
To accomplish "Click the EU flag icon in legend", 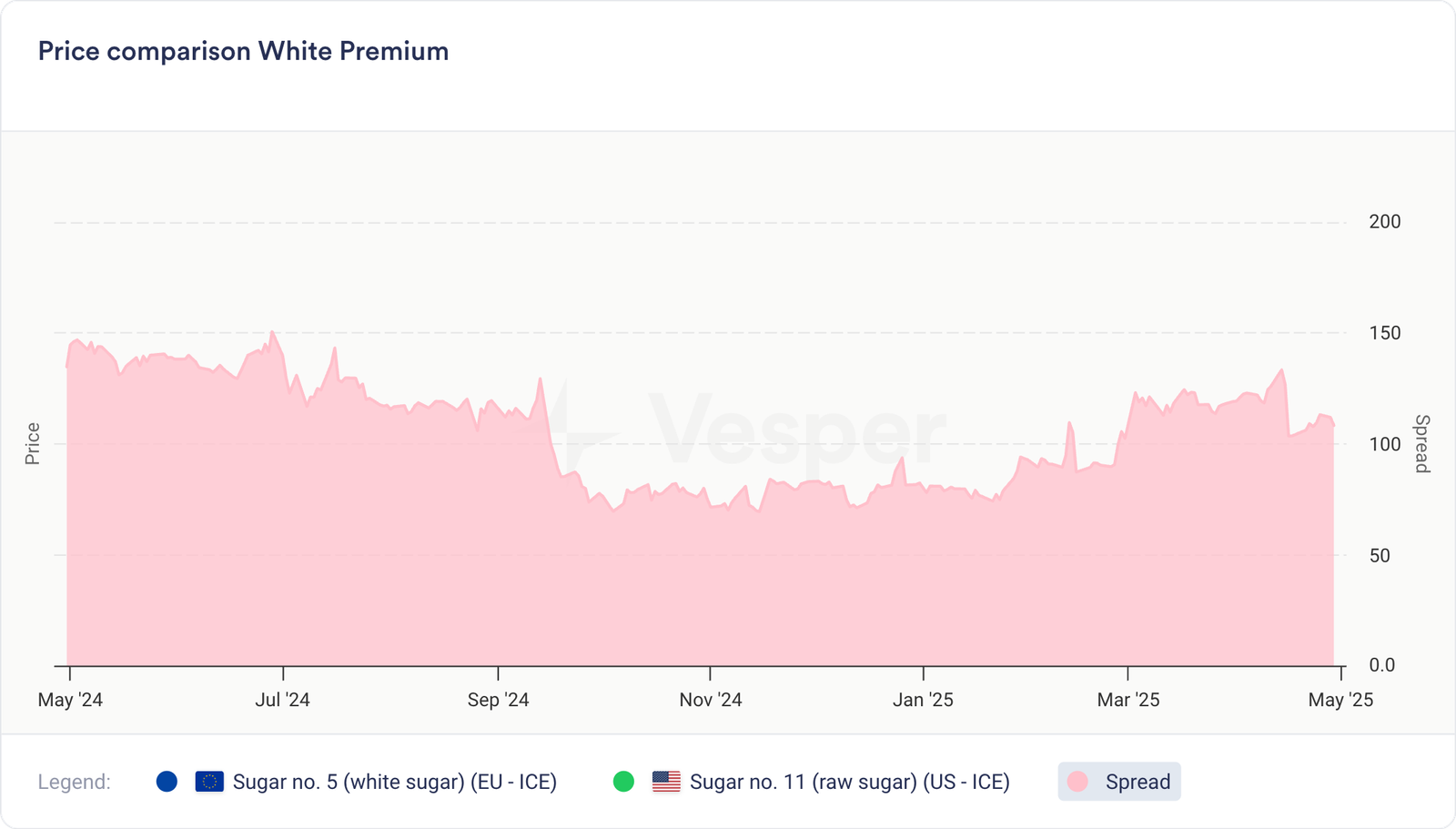I will click(x=209, y=782).
